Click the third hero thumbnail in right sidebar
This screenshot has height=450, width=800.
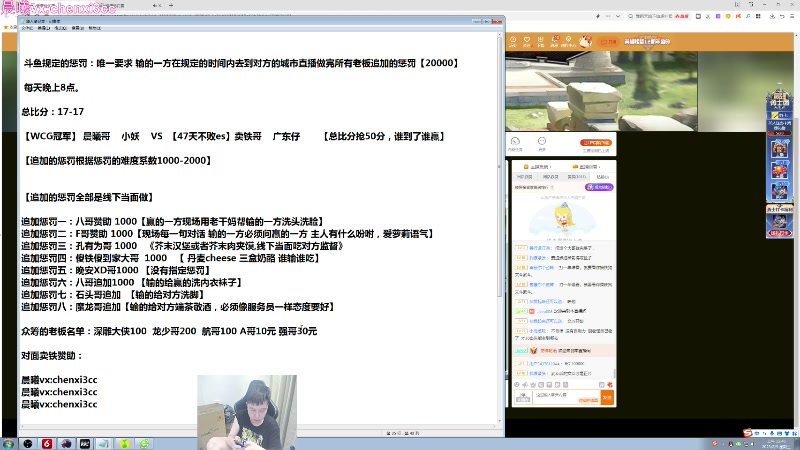pos(779,191)
